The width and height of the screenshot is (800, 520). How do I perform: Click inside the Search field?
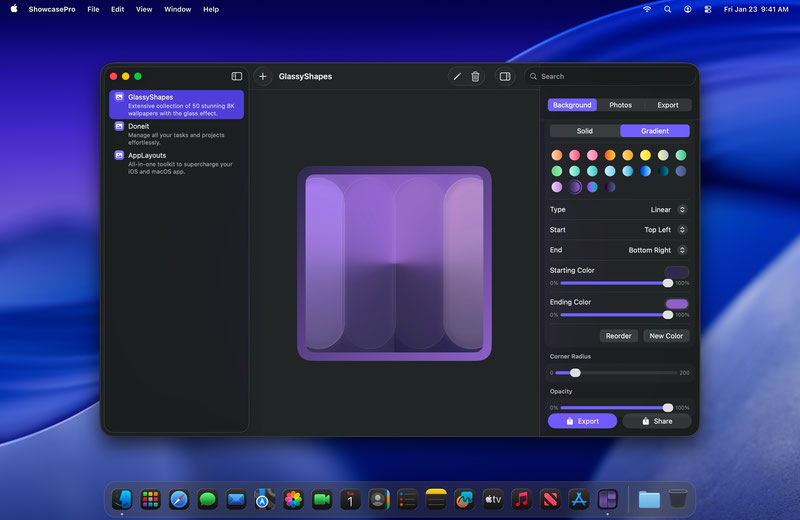tap(612, 76)
